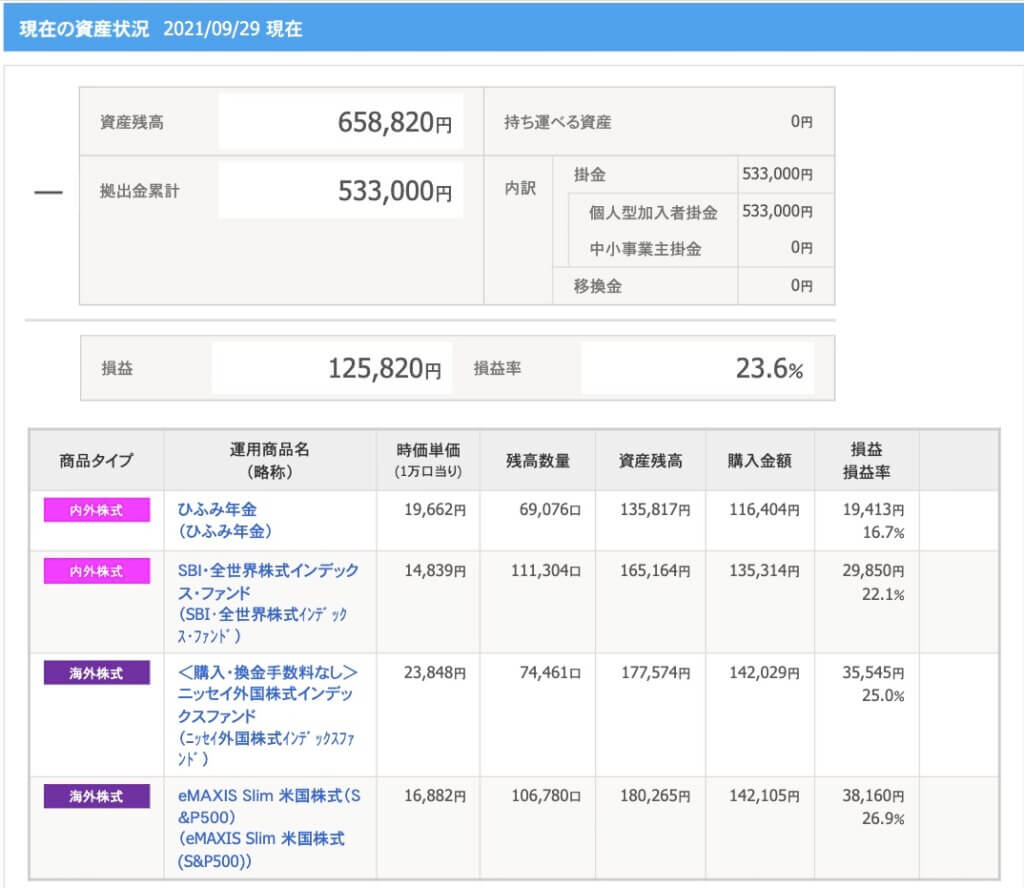
Task: Select the 損益率 value 23.6%
Action: tap(769, 368)
